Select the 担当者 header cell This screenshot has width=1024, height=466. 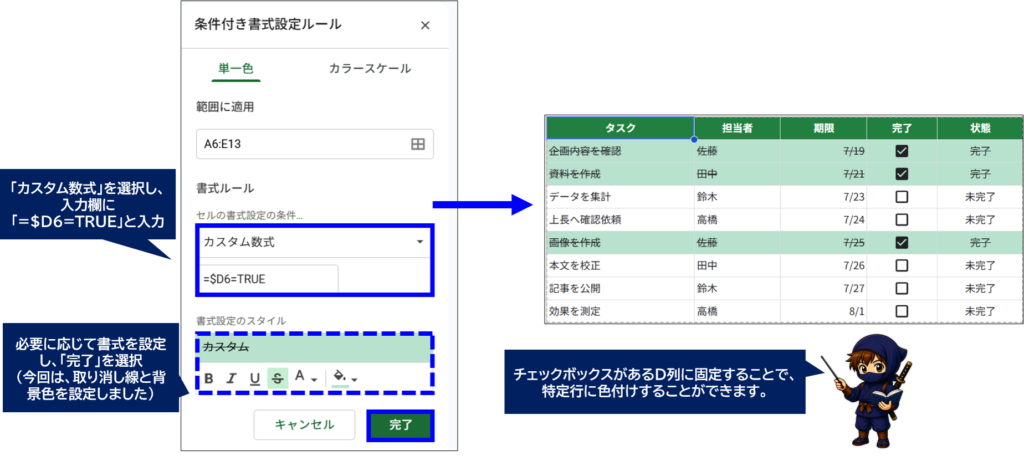737,129
